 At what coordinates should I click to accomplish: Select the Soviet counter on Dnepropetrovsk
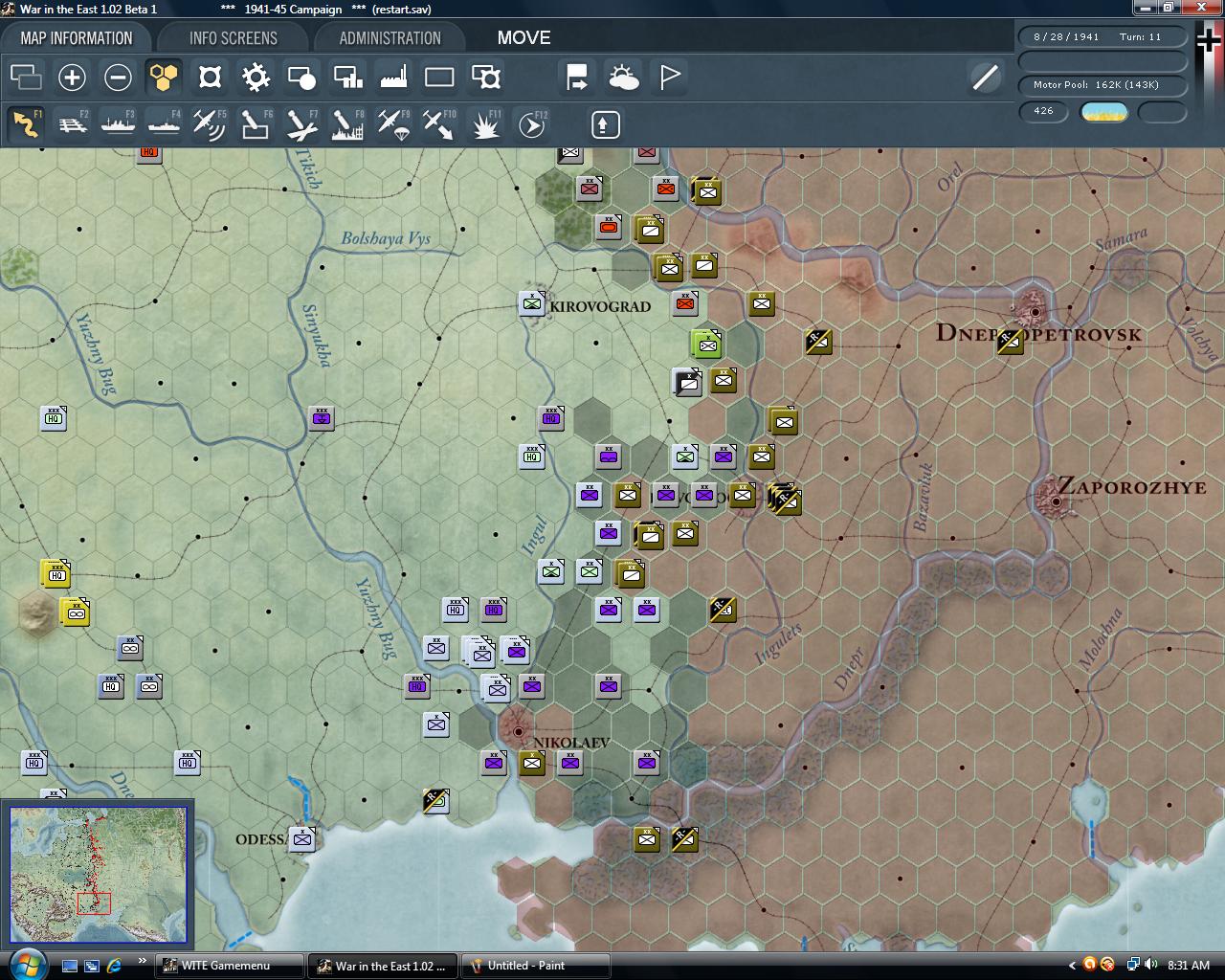pyautogui.click(x=1010, y=341)
